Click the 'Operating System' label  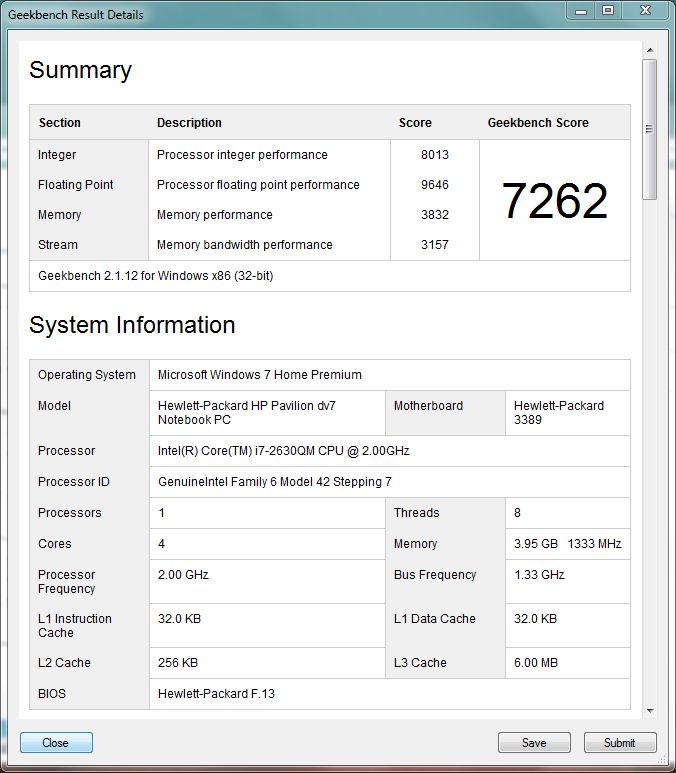[x=87, y=375]
